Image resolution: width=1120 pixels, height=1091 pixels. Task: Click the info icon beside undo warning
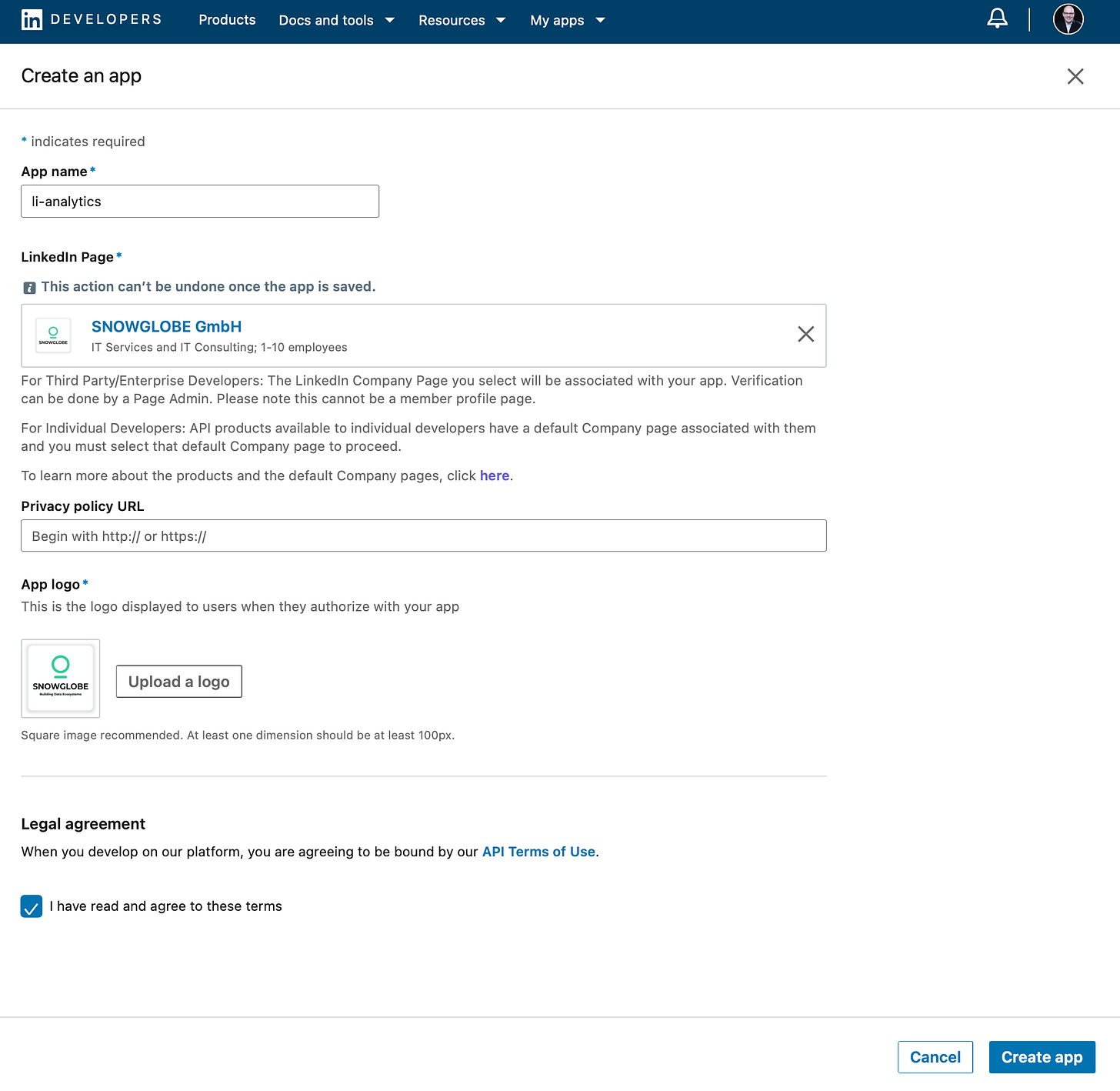(29, 288)
